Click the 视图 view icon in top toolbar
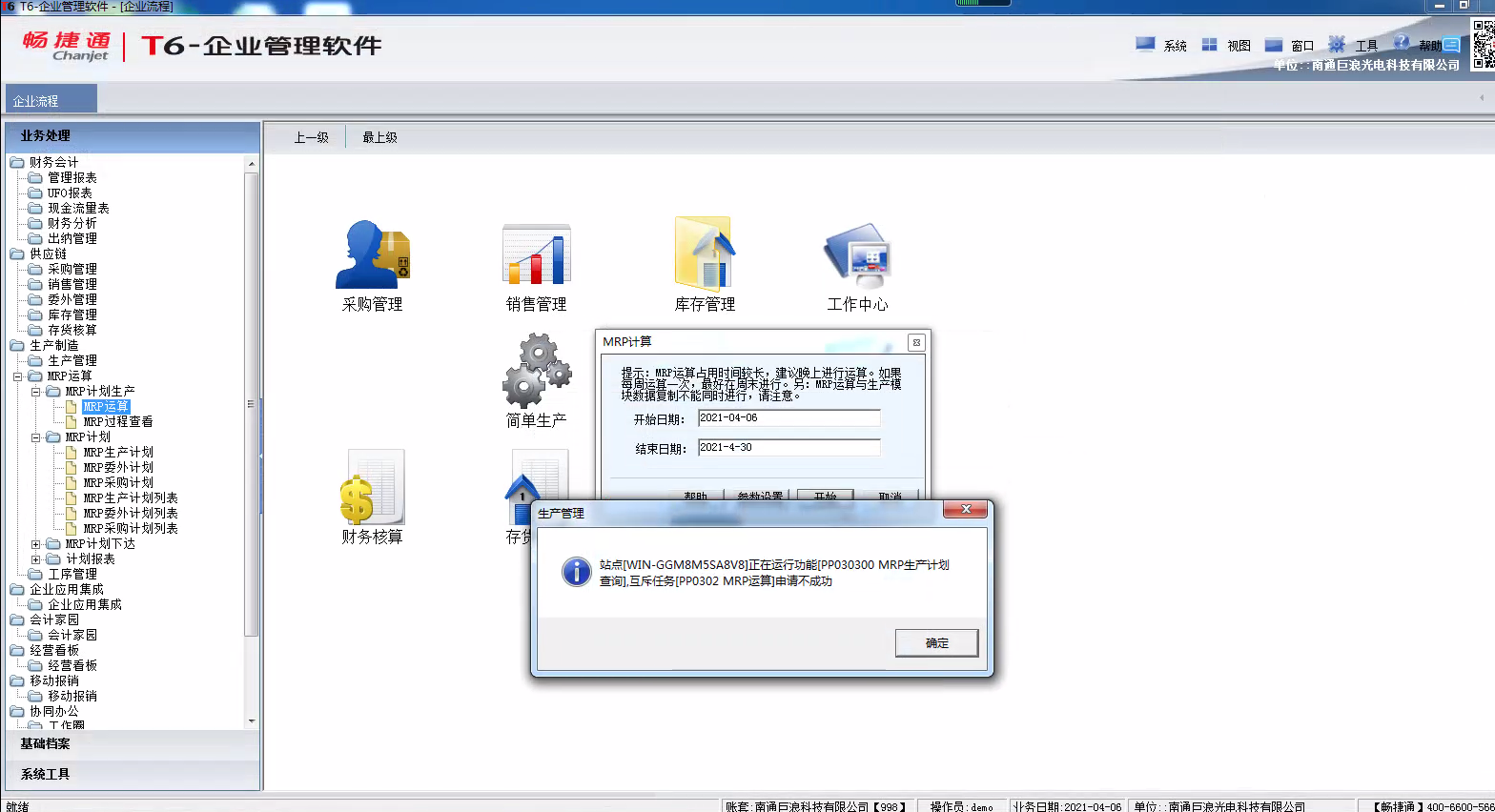1495x812 pixels. pos(1209,44)
